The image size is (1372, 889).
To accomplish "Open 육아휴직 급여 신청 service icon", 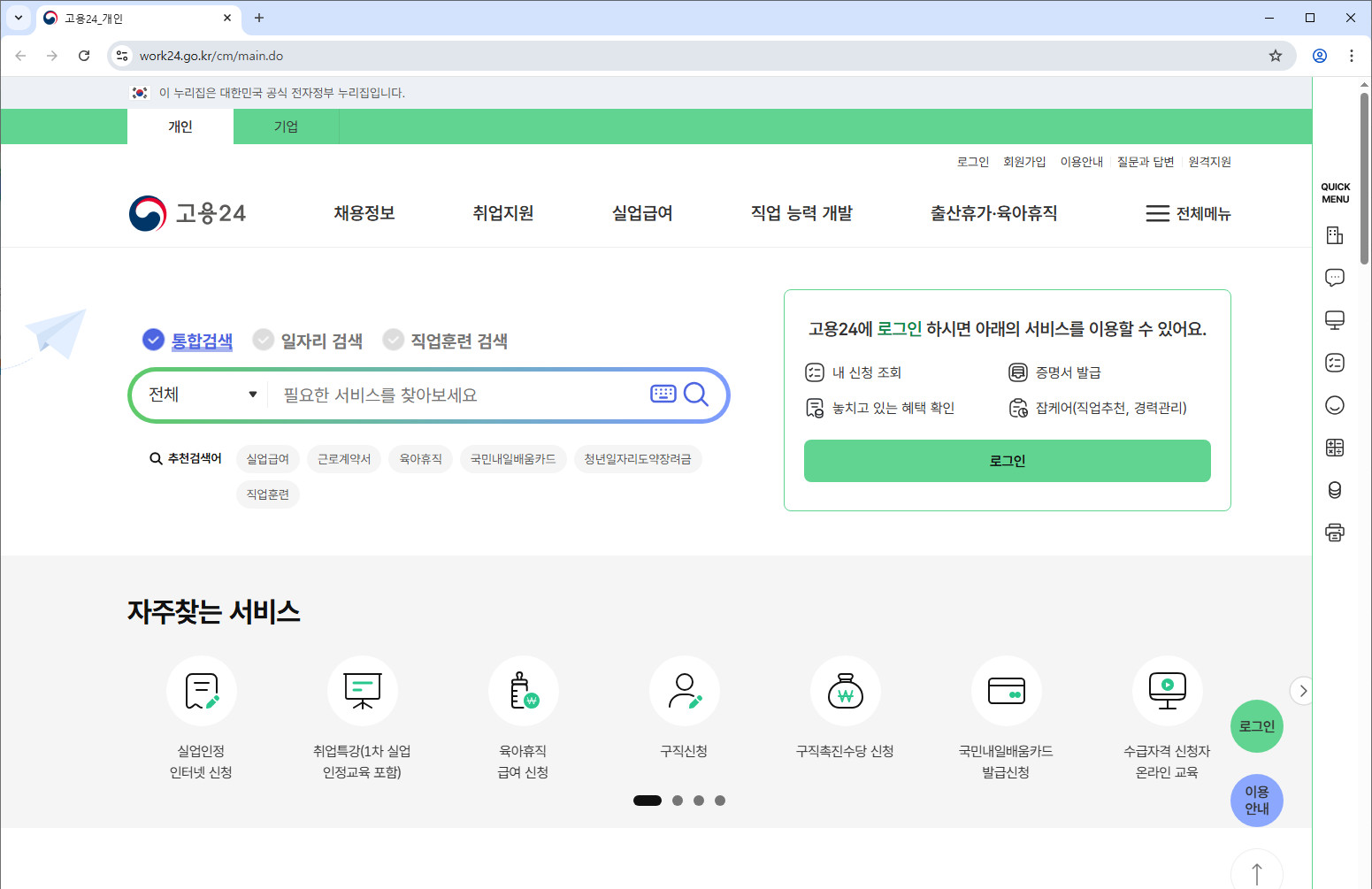I will pyautogui.click(x=524, y=691).
